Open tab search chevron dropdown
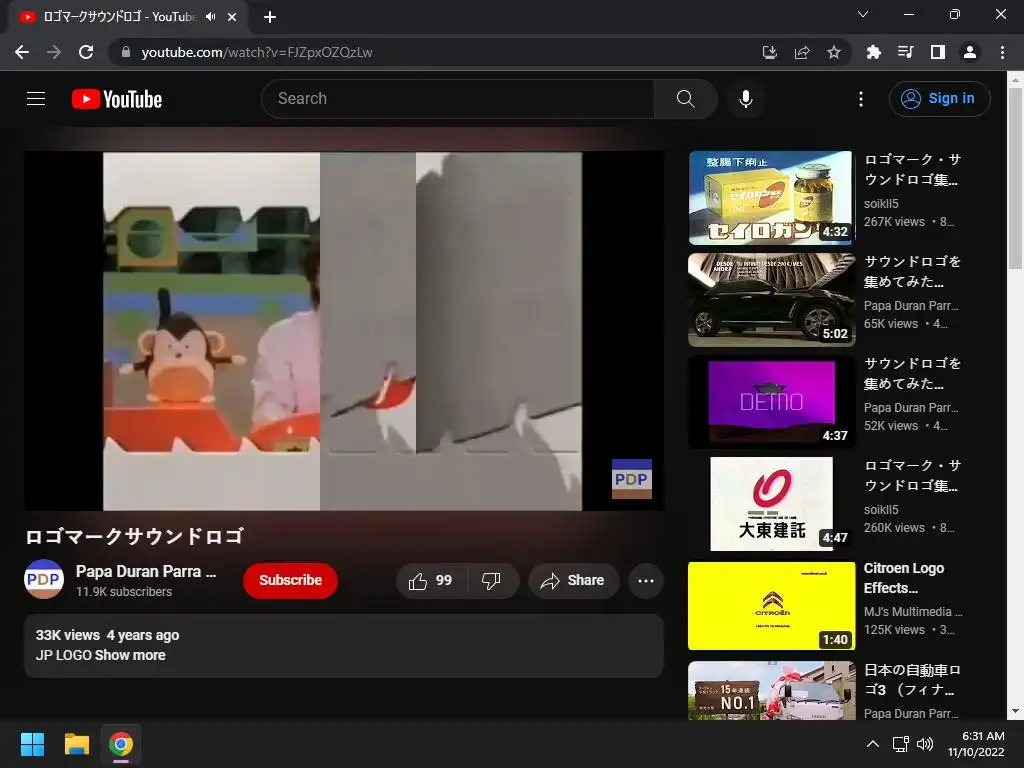1024x768 pixels. [x=863, y=14]
